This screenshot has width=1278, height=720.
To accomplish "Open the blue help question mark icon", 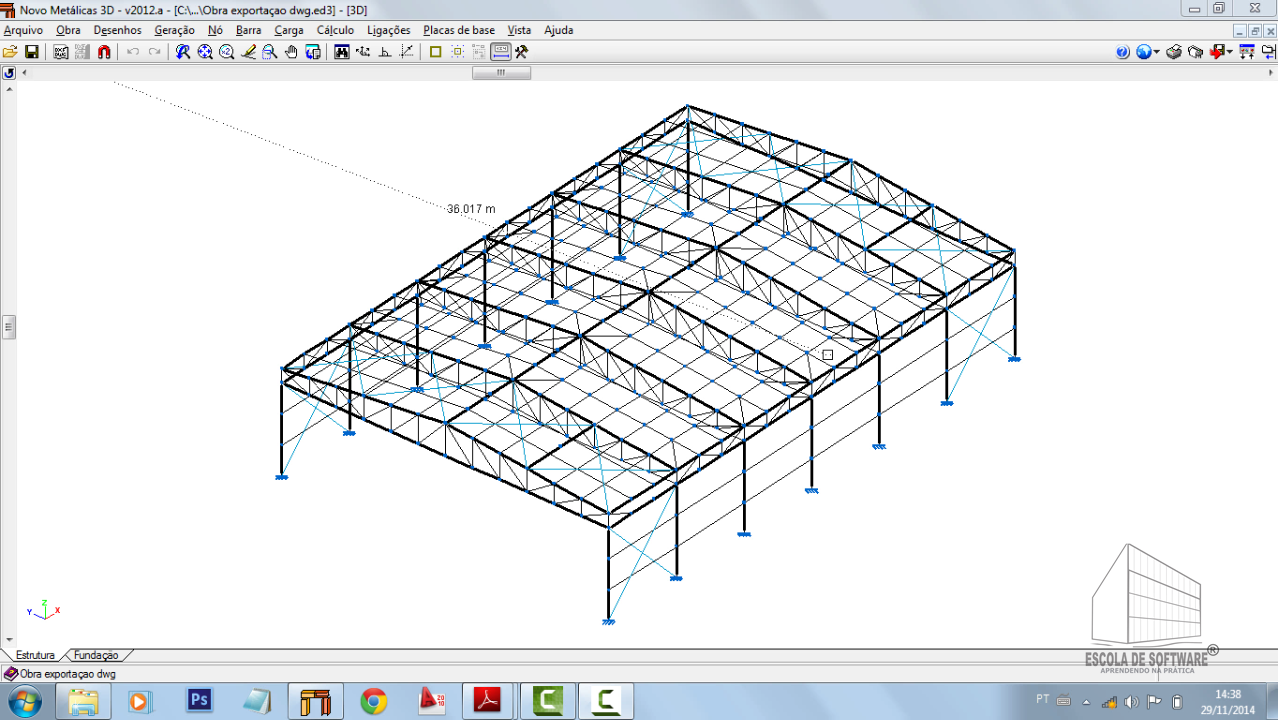I will pyautogui.click(x=1122, y=52).
